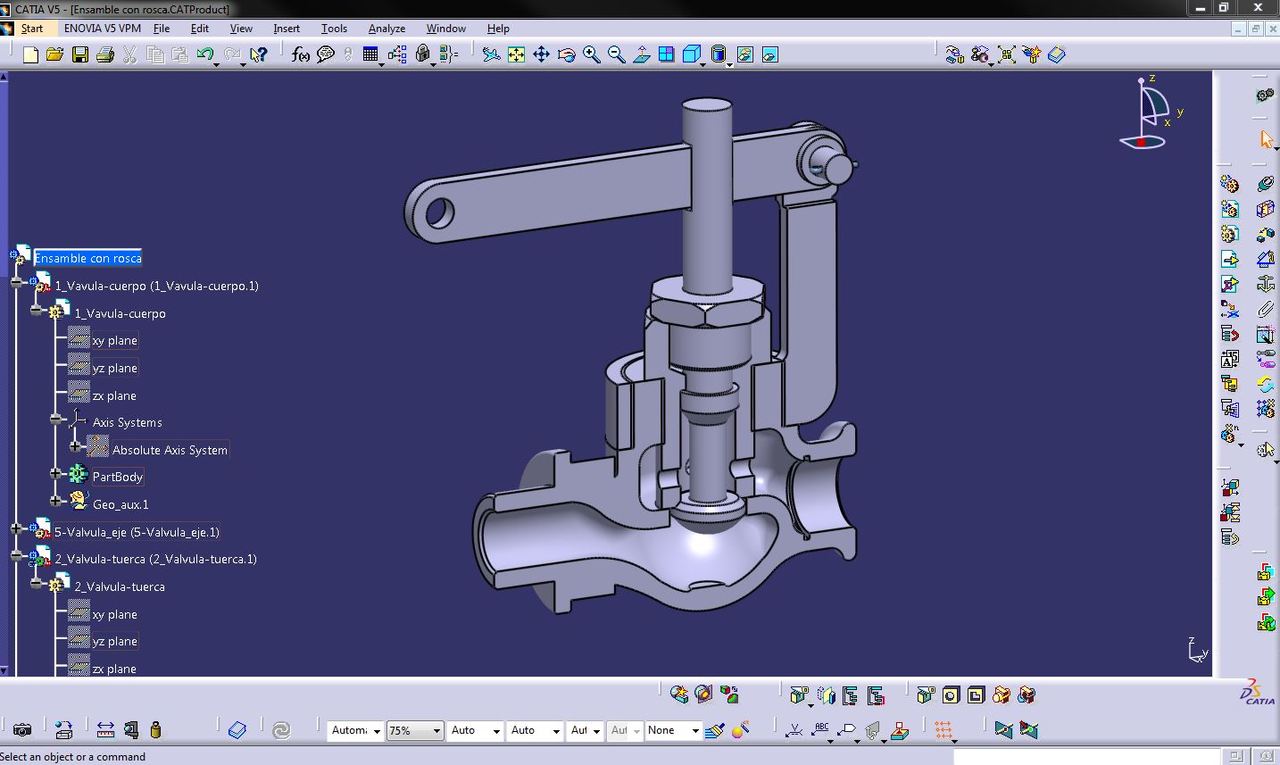Click the Shading view mode cylinder icon
The width and height of the screenshot is (1280, 765).
pos(718,55)
